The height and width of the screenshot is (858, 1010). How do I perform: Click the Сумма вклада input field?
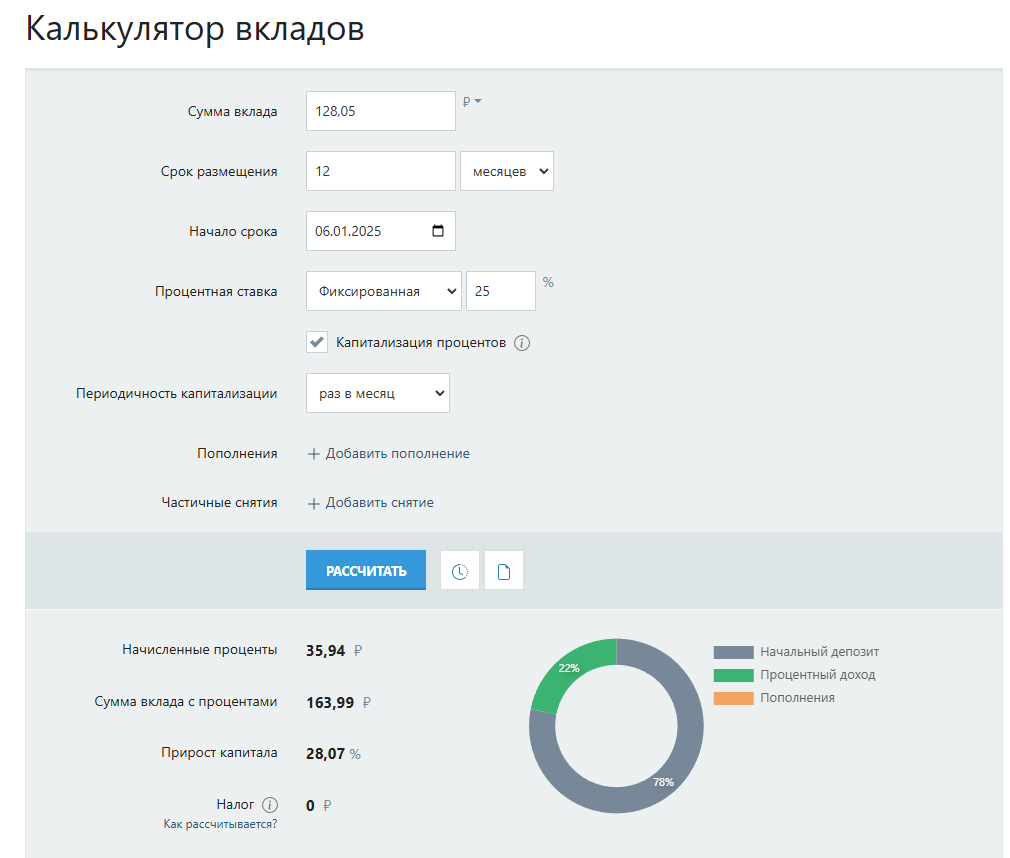(x=380, y=111)
